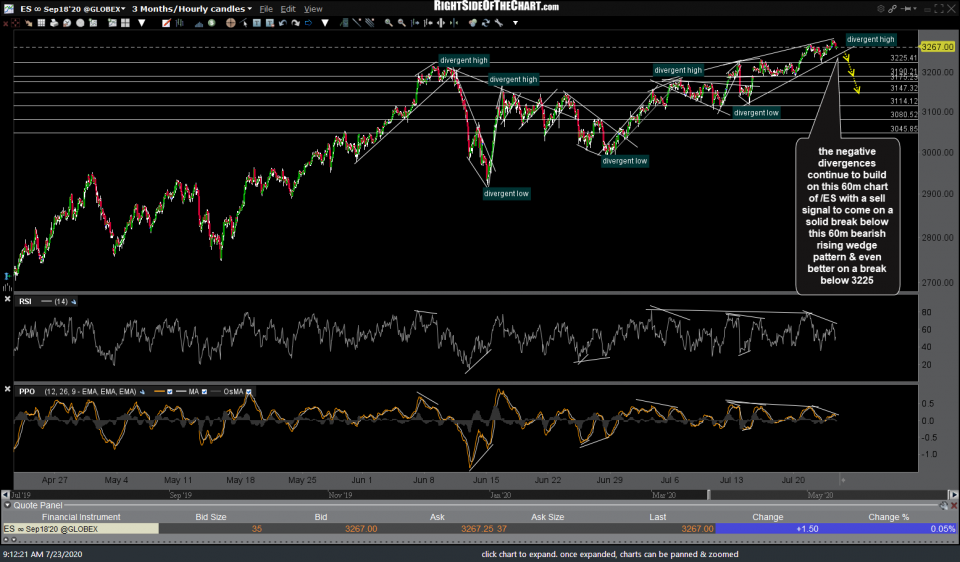Click the second text label tool icon
Image resolution: width=960 pixels, height=562 pixels.
[x=270, y=23]
